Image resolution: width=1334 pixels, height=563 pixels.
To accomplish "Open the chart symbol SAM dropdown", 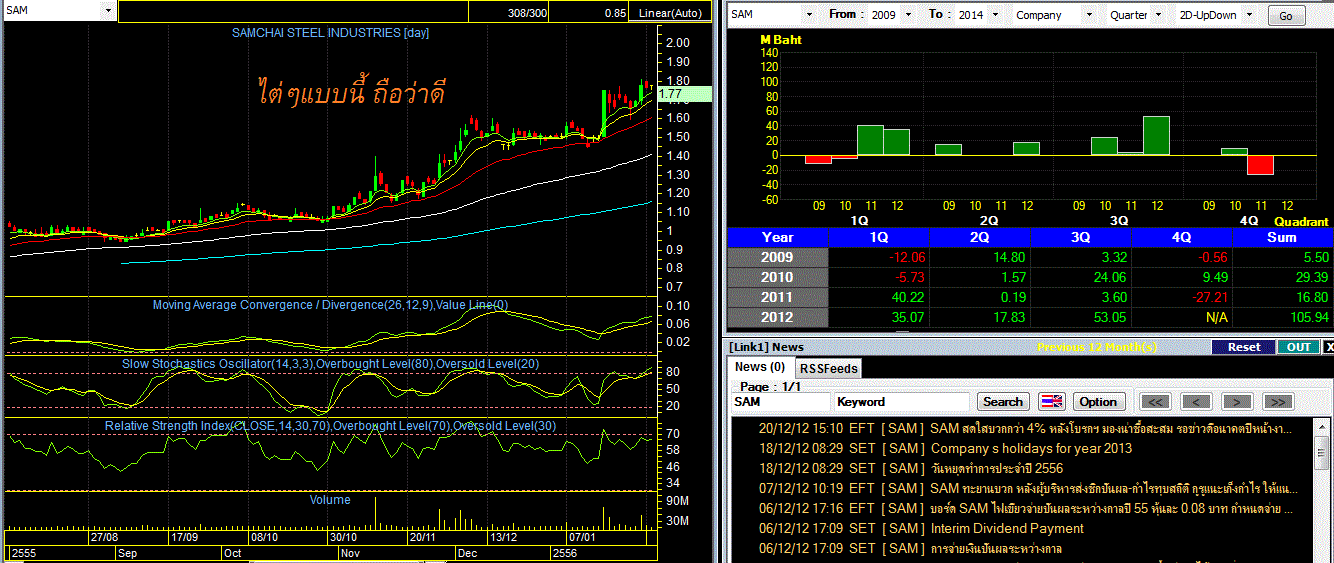I will pyautogui.click(x=108, y=10).
